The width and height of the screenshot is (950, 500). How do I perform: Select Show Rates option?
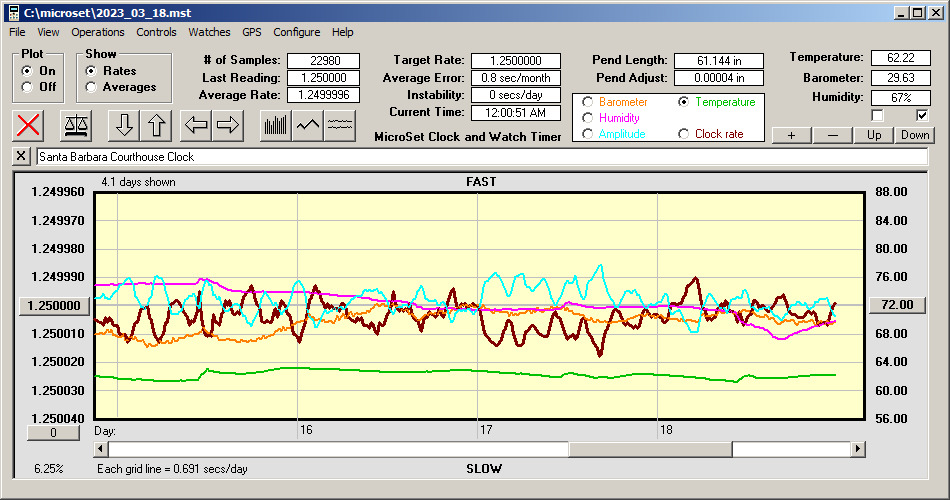[91, 71]
